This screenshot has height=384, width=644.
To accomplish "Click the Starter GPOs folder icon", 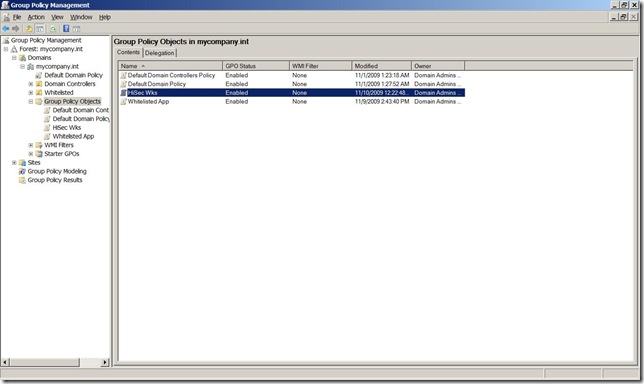I will (x=39, y=154).
